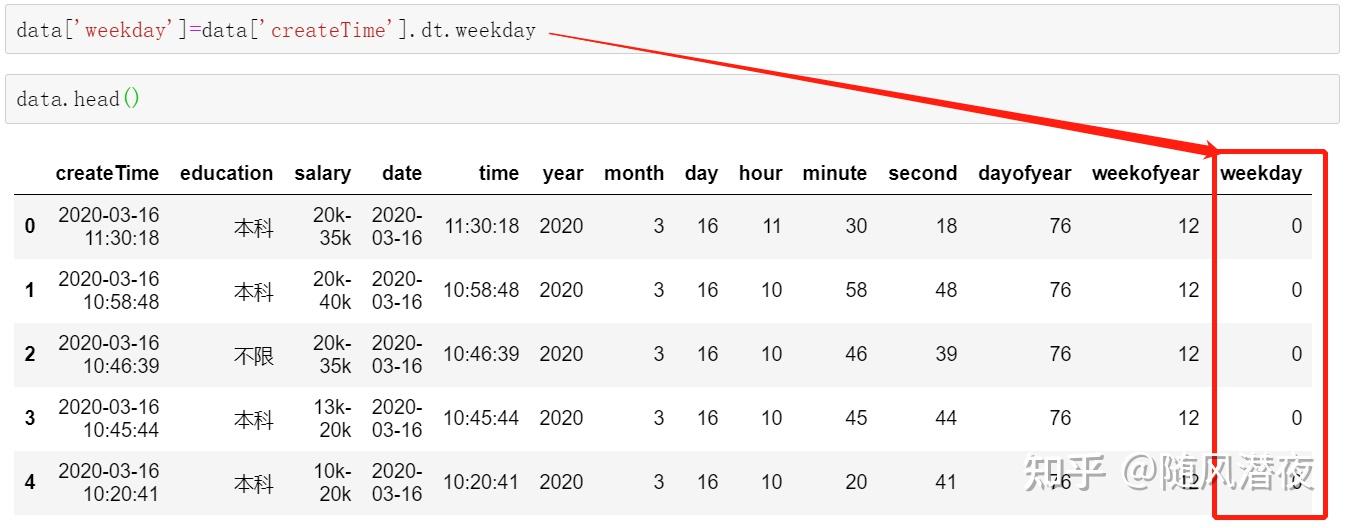Select row index 0 label
Image resolution: width=1349 pixels, height=528 pixels.
coord(30,226)
